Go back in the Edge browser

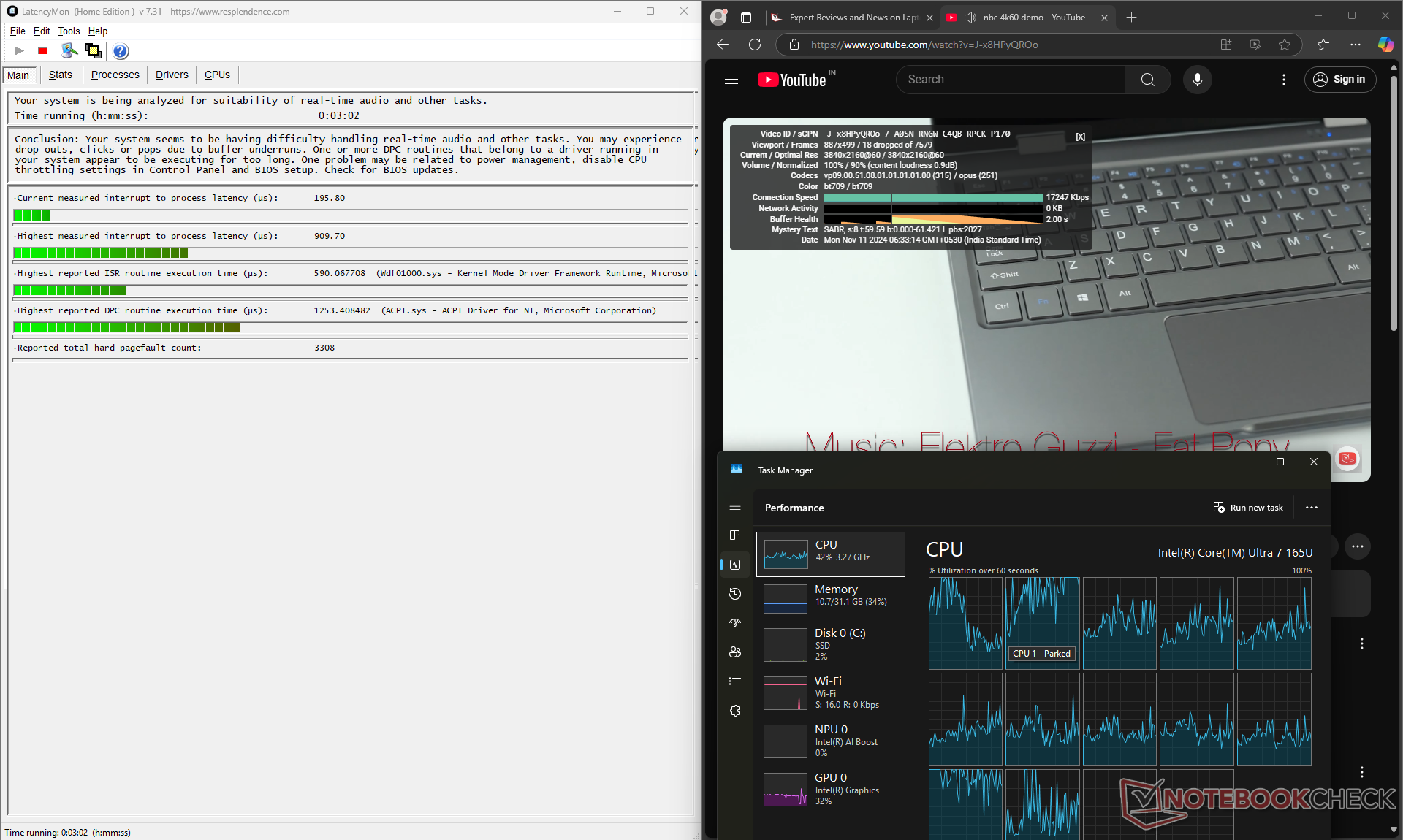[x=723, y=45]
